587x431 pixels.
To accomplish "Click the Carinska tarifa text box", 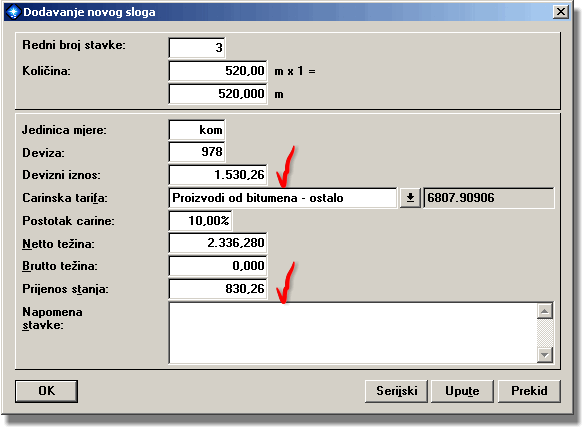I will point(283,198).
